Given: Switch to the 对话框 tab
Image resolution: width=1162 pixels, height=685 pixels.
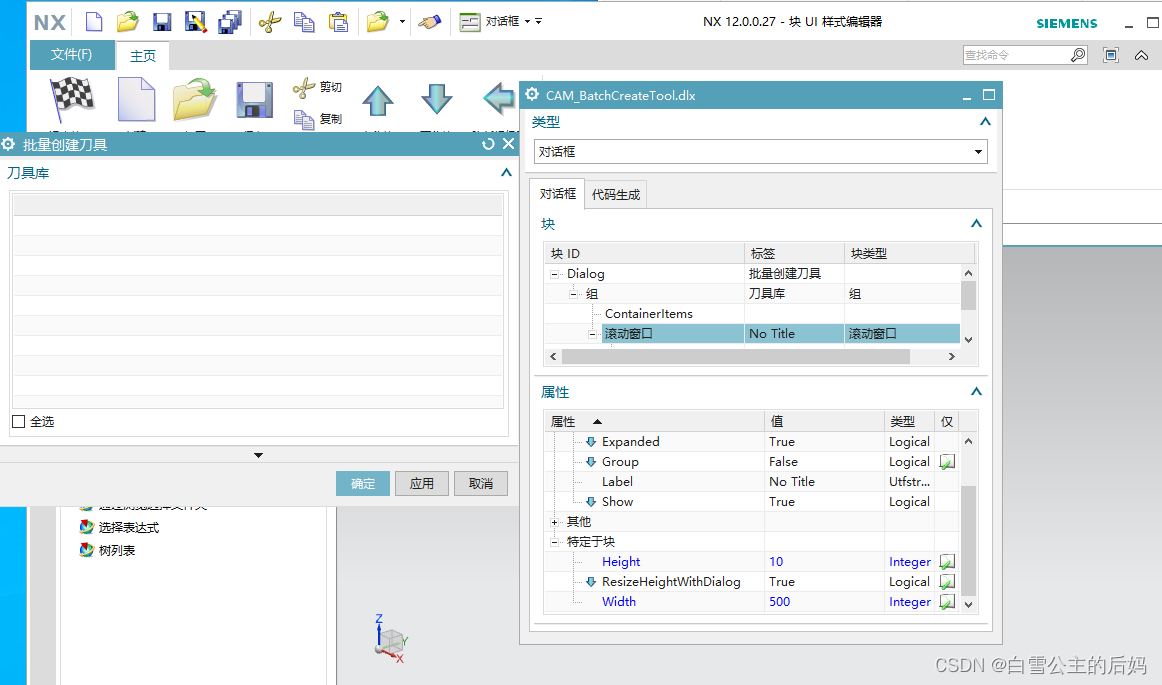Looking at the screenshot, I should [557, 193].
